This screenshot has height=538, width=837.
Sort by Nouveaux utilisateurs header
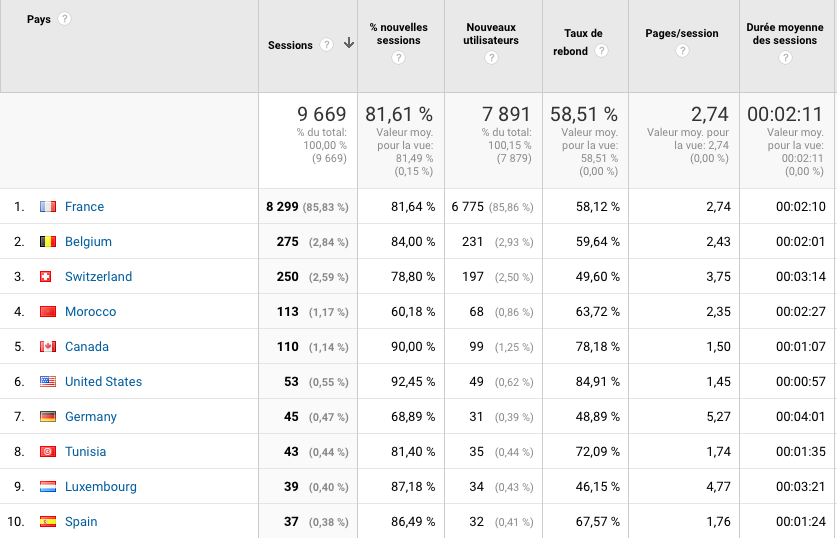[491, 34]
